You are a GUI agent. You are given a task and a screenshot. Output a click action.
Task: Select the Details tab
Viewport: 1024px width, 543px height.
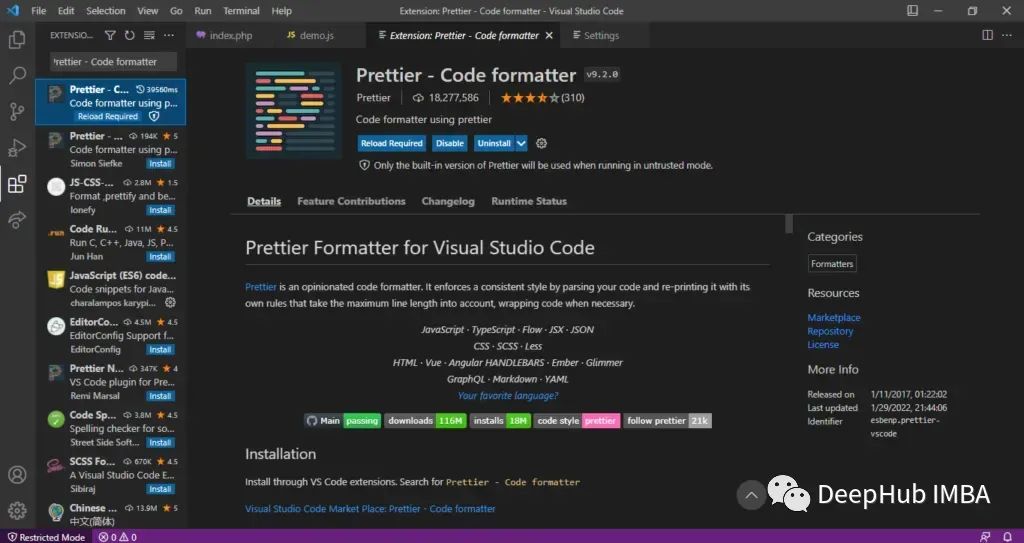[264, 201]
